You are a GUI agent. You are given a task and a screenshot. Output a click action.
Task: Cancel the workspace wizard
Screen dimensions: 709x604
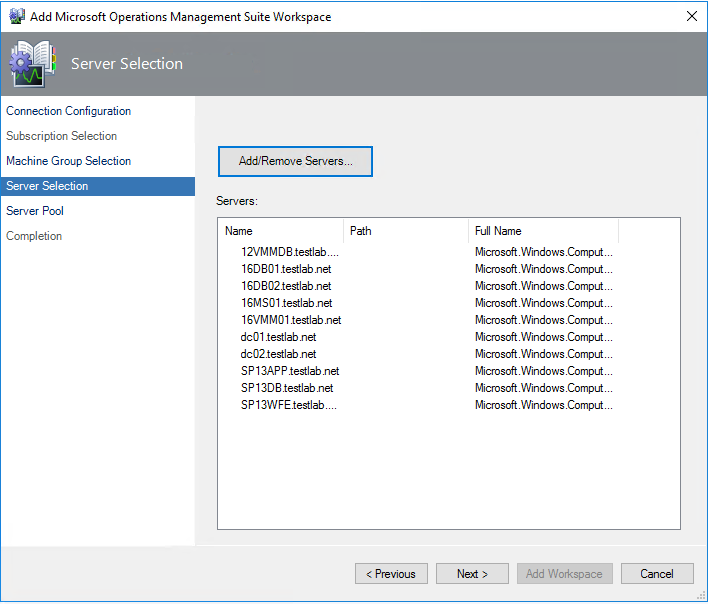(x=656, y=574)
